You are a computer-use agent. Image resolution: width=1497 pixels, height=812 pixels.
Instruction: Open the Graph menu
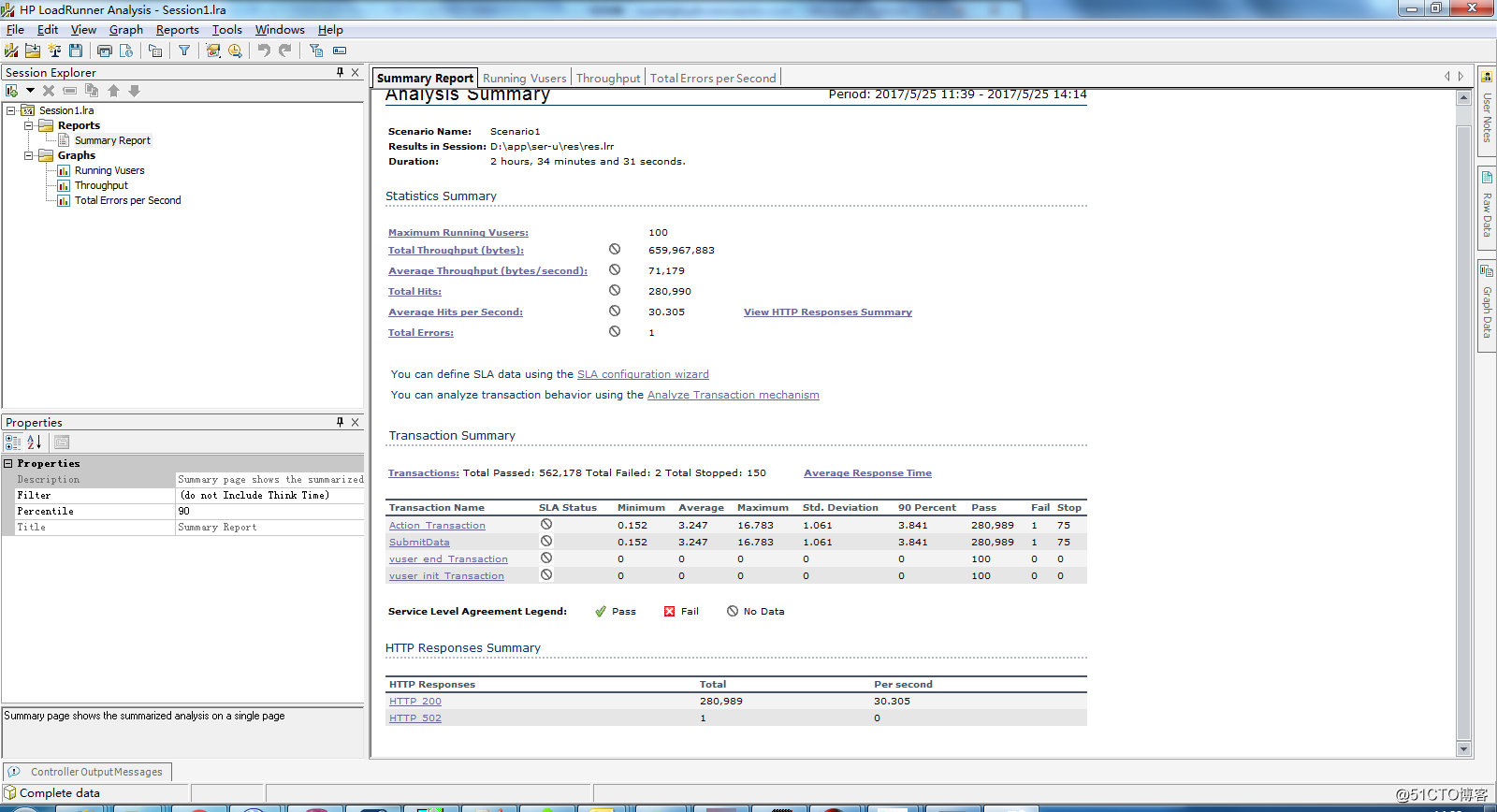pos(126,30)
